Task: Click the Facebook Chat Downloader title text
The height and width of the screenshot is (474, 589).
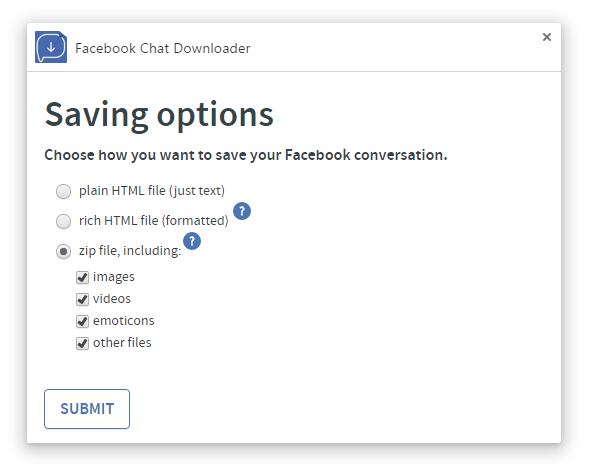Action: pyautogui.click(x=163, y=48)
